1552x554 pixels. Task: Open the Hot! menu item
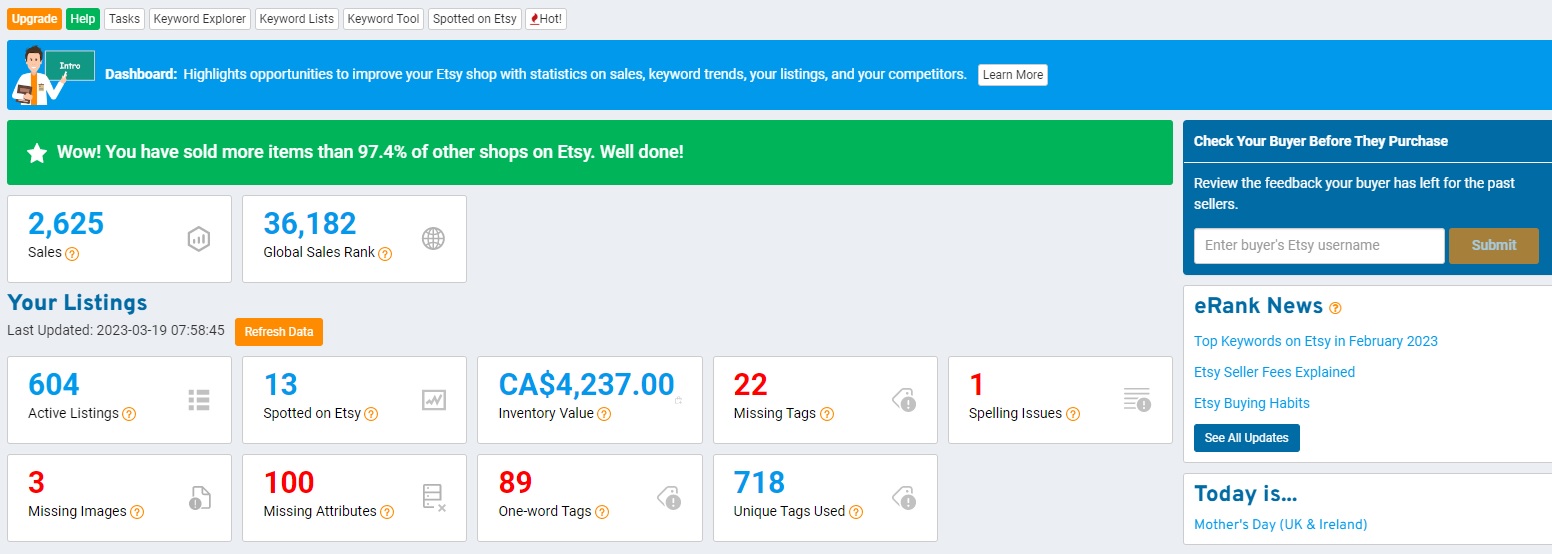click(x=546, y=19)
